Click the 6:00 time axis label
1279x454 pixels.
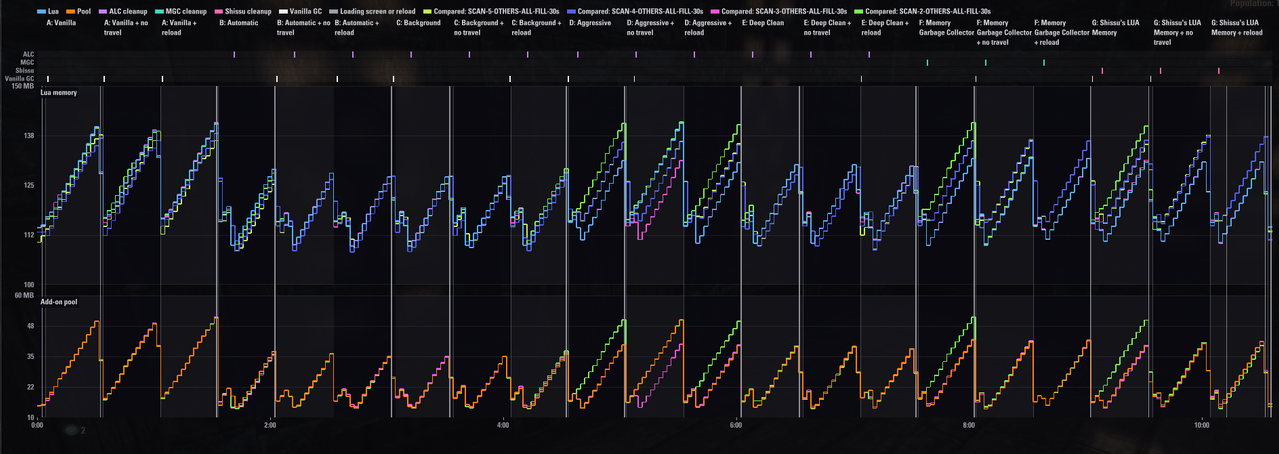(736, 425)
